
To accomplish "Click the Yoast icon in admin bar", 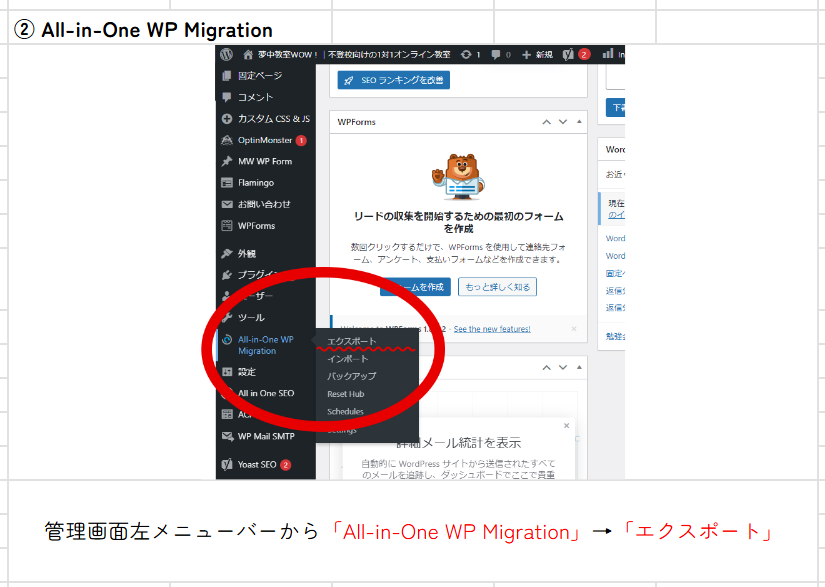I will point(566,54).
